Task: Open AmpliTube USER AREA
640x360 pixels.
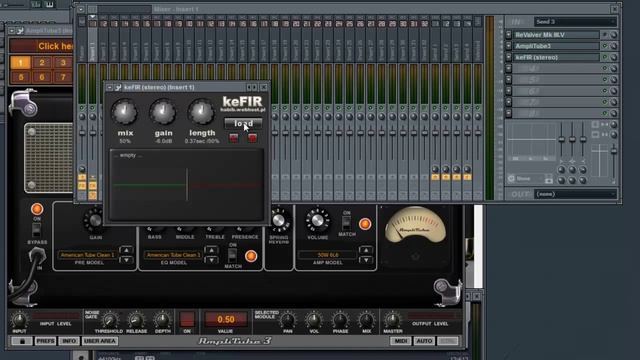Action: (100, 341)
